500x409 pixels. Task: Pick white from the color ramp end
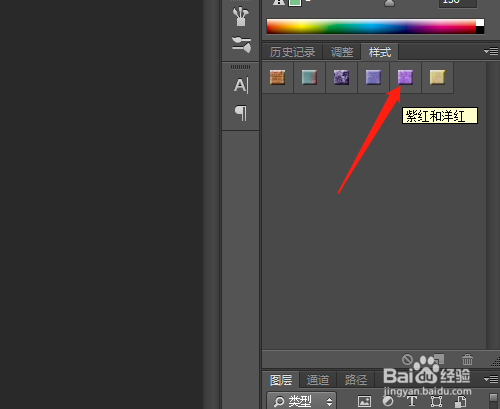pyautogui.click(x=480, y=23)
